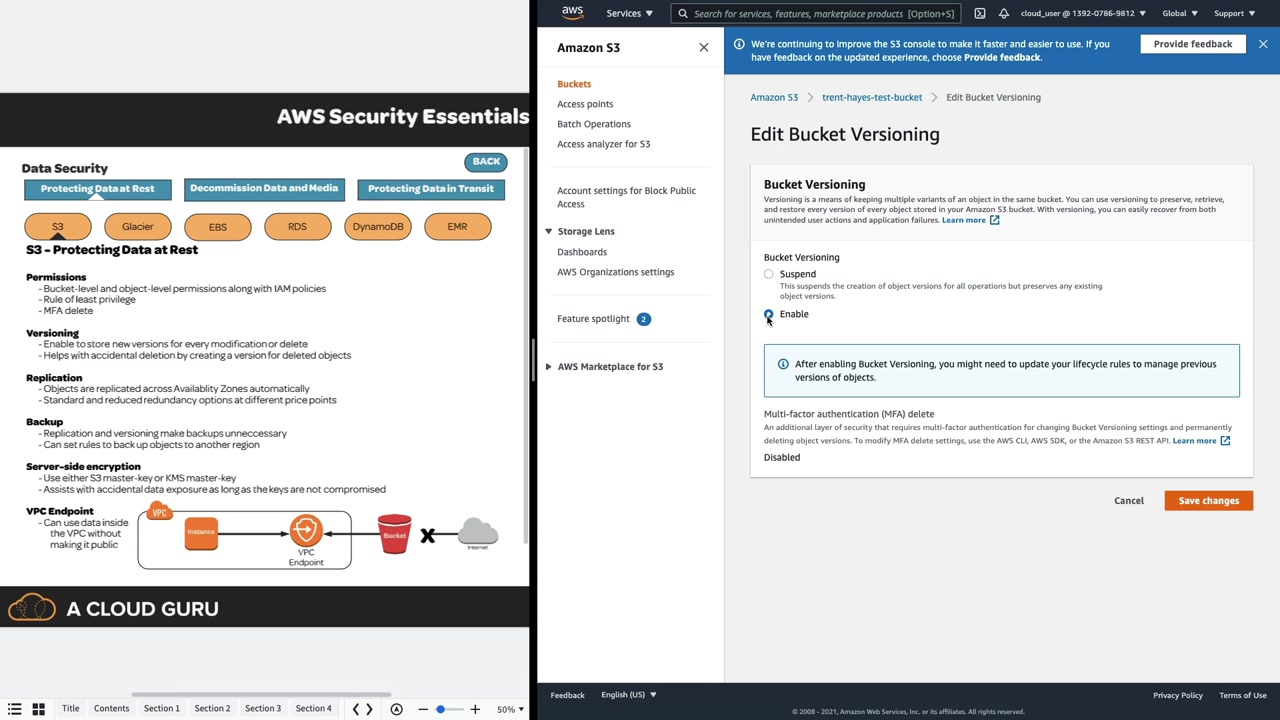Zoom in with the plus icon

click(475, 709)
